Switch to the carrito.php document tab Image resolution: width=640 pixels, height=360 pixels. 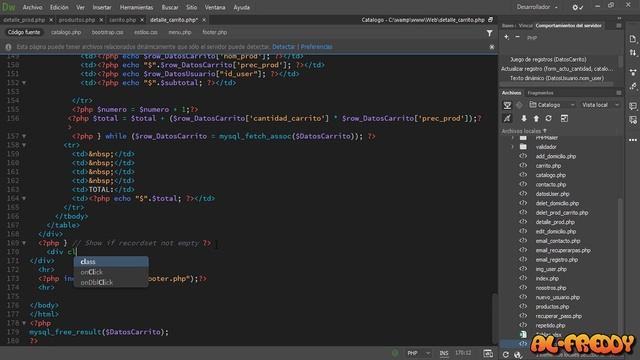point(122,20)
